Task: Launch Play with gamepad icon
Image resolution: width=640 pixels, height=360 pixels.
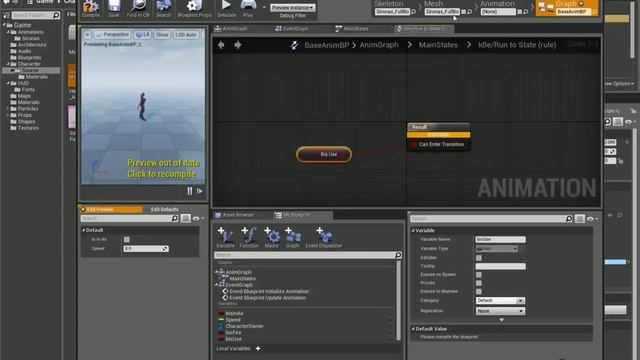Action: pyautogui.click(x=248, y=8)
